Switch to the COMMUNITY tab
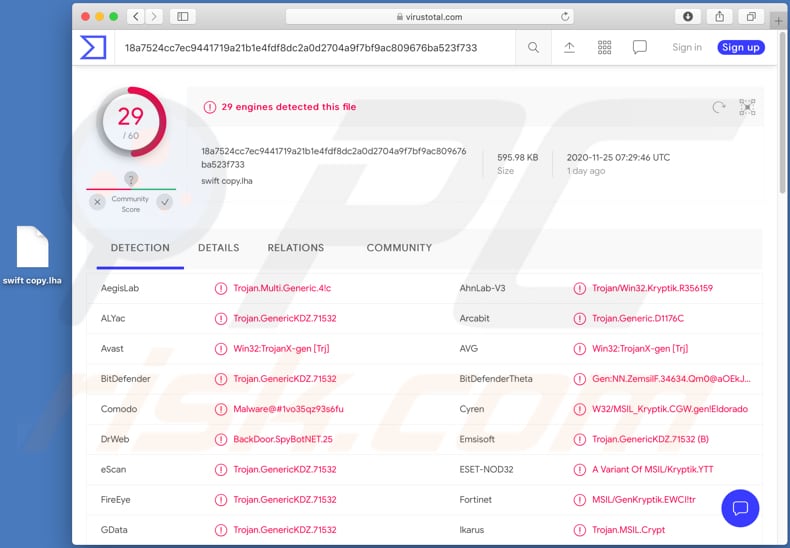Image resolution: width=790 pixels, height=548 pixels. tap(399, 248)
